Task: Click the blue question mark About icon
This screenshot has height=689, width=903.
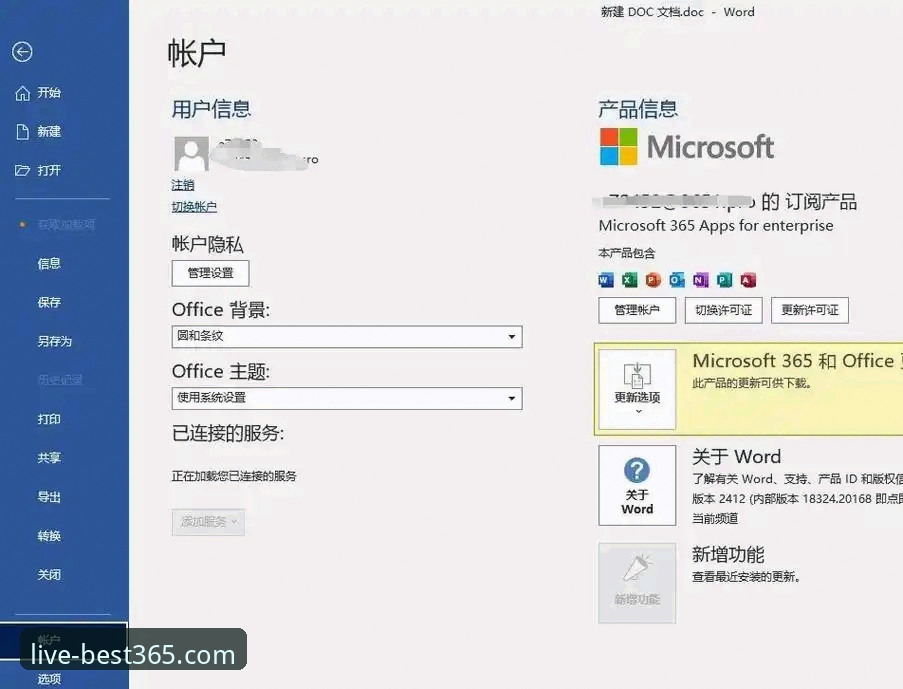Action: pos(637,471)
